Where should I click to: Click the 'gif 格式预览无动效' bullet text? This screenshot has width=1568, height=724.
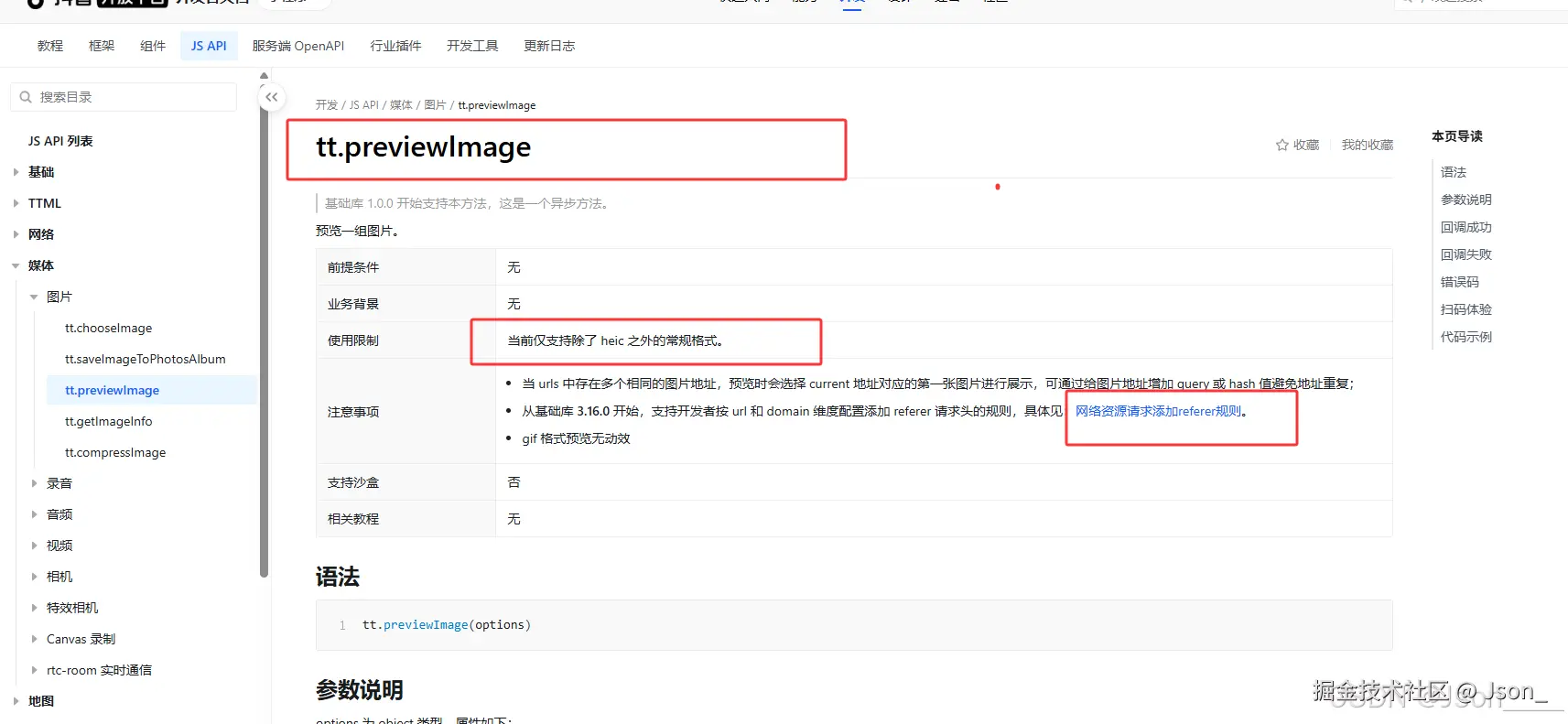click(576, 438)
